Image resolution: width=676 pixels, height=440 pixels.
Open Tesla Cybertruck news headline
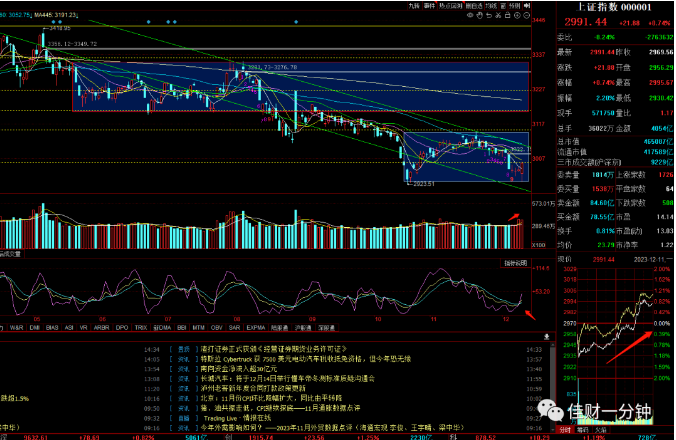point(306,359)
